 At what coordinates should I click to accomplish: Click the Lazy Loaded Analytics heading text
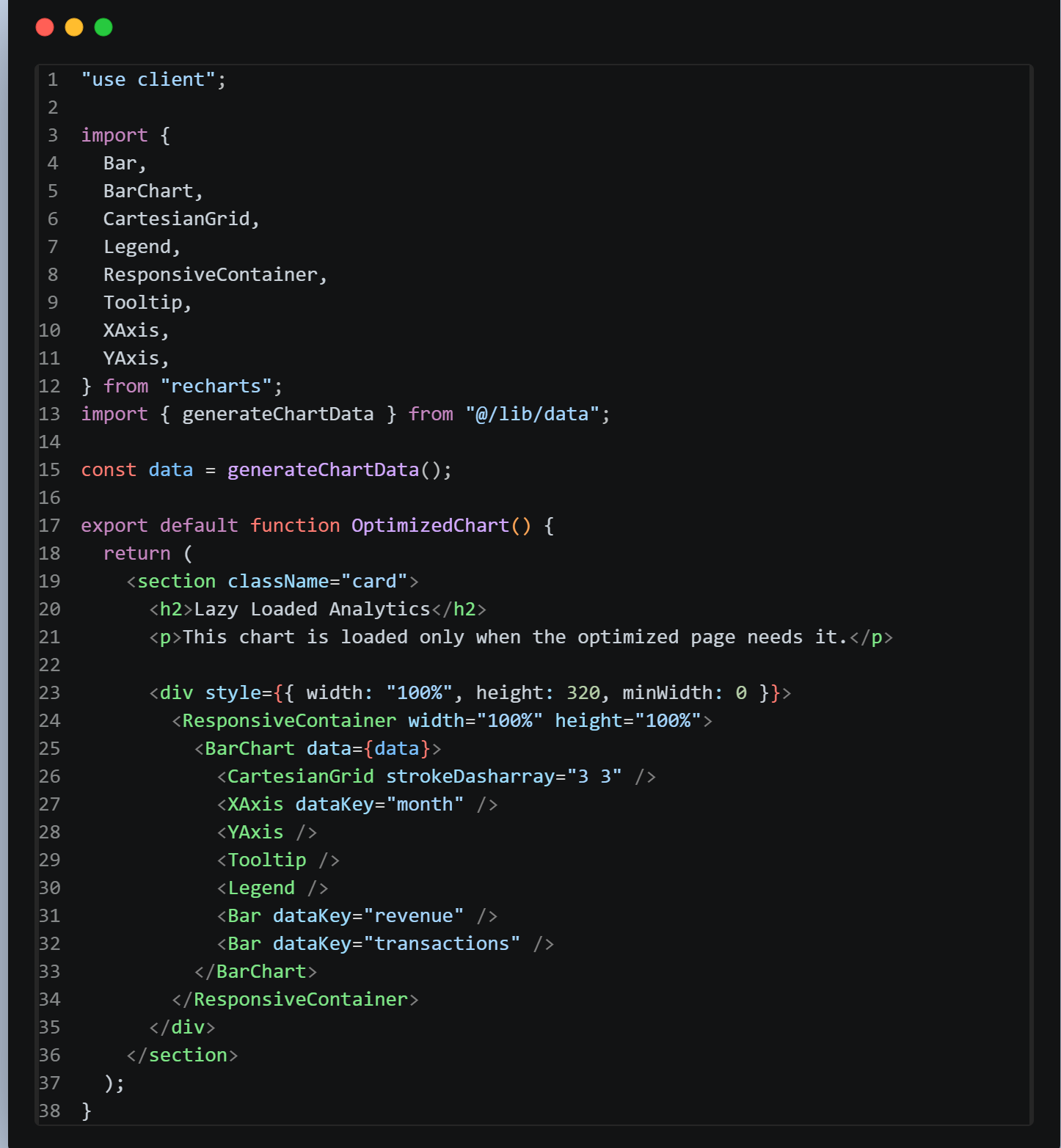coord(312,609)
